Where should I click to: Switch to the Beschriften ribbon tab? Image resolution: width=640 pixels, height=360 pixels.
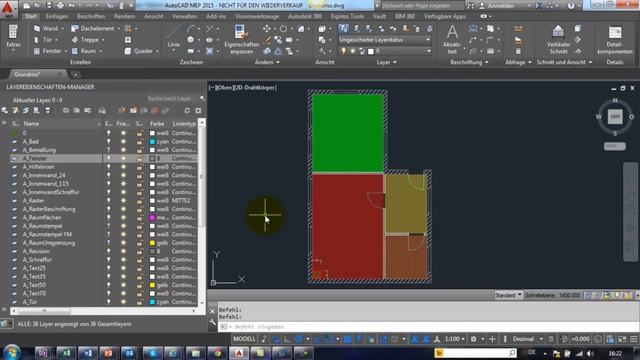click(x=91, y=16)
